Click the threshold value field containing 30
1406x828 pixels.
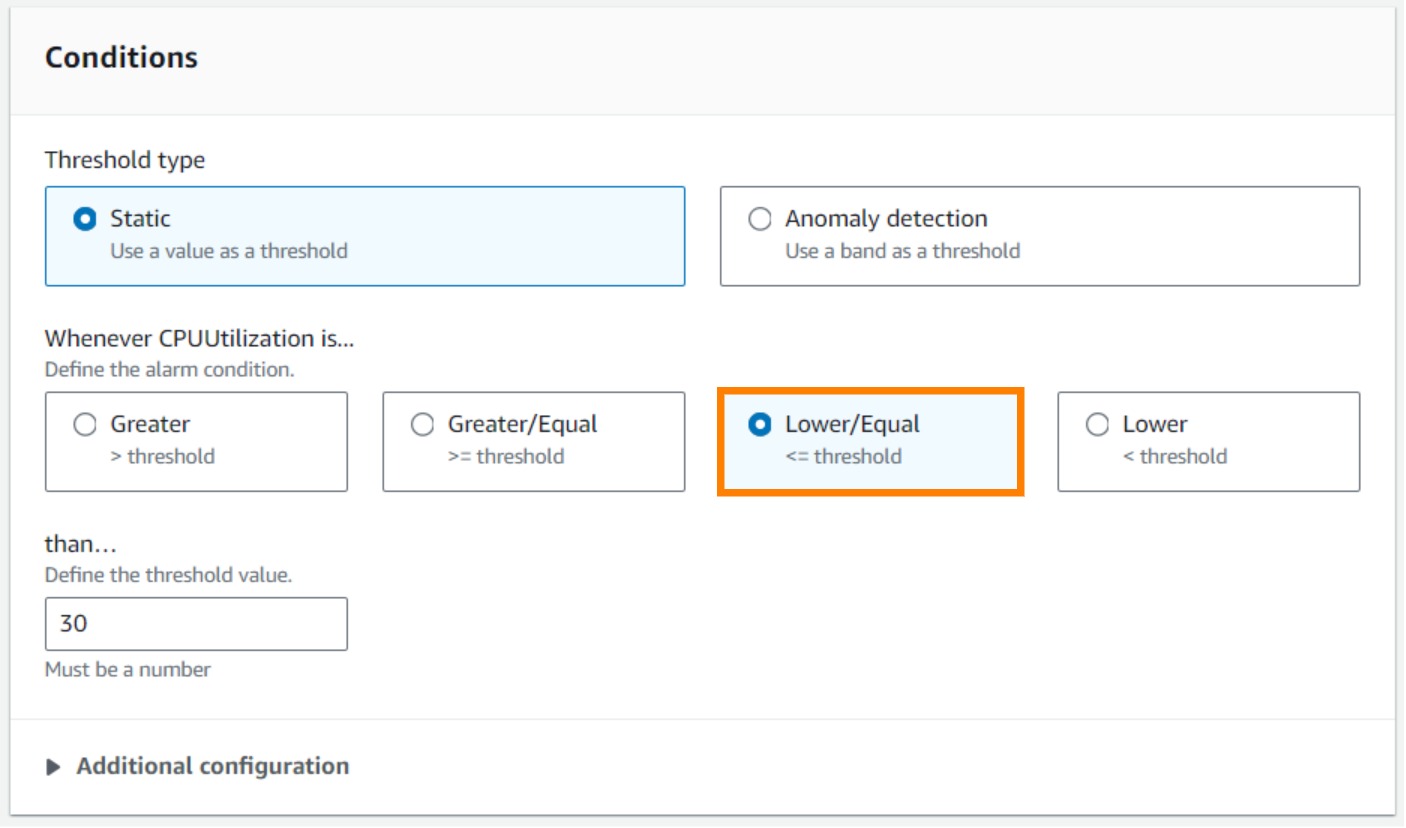[x=196, y=624]
